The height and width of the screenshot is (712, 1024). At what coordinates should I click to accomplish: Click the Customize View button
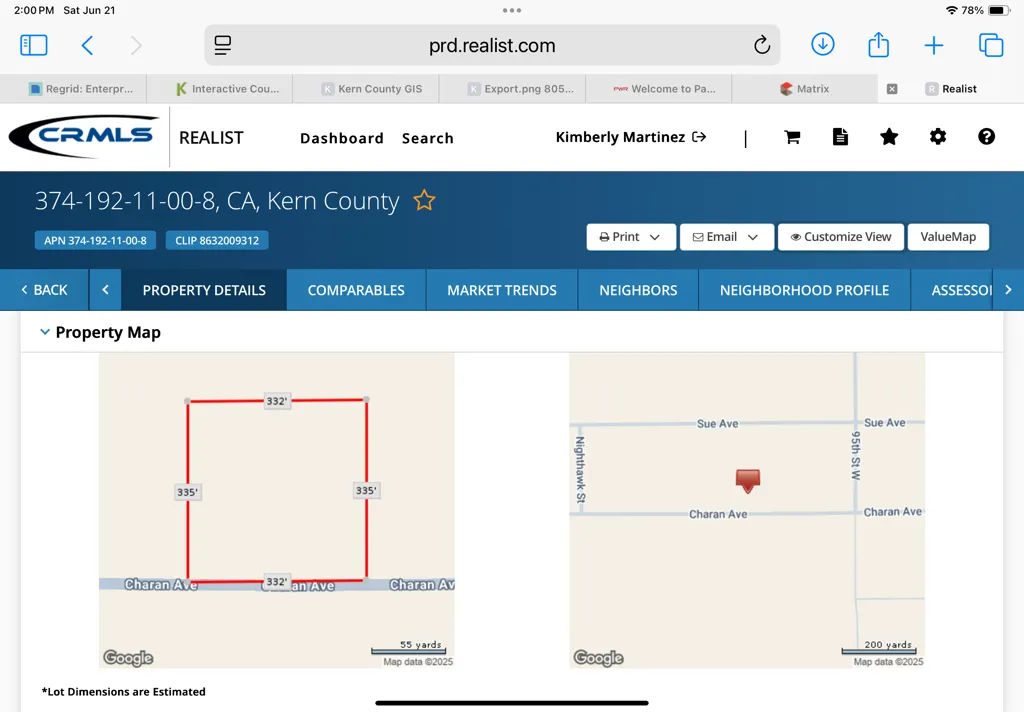(x=840, y=237)
